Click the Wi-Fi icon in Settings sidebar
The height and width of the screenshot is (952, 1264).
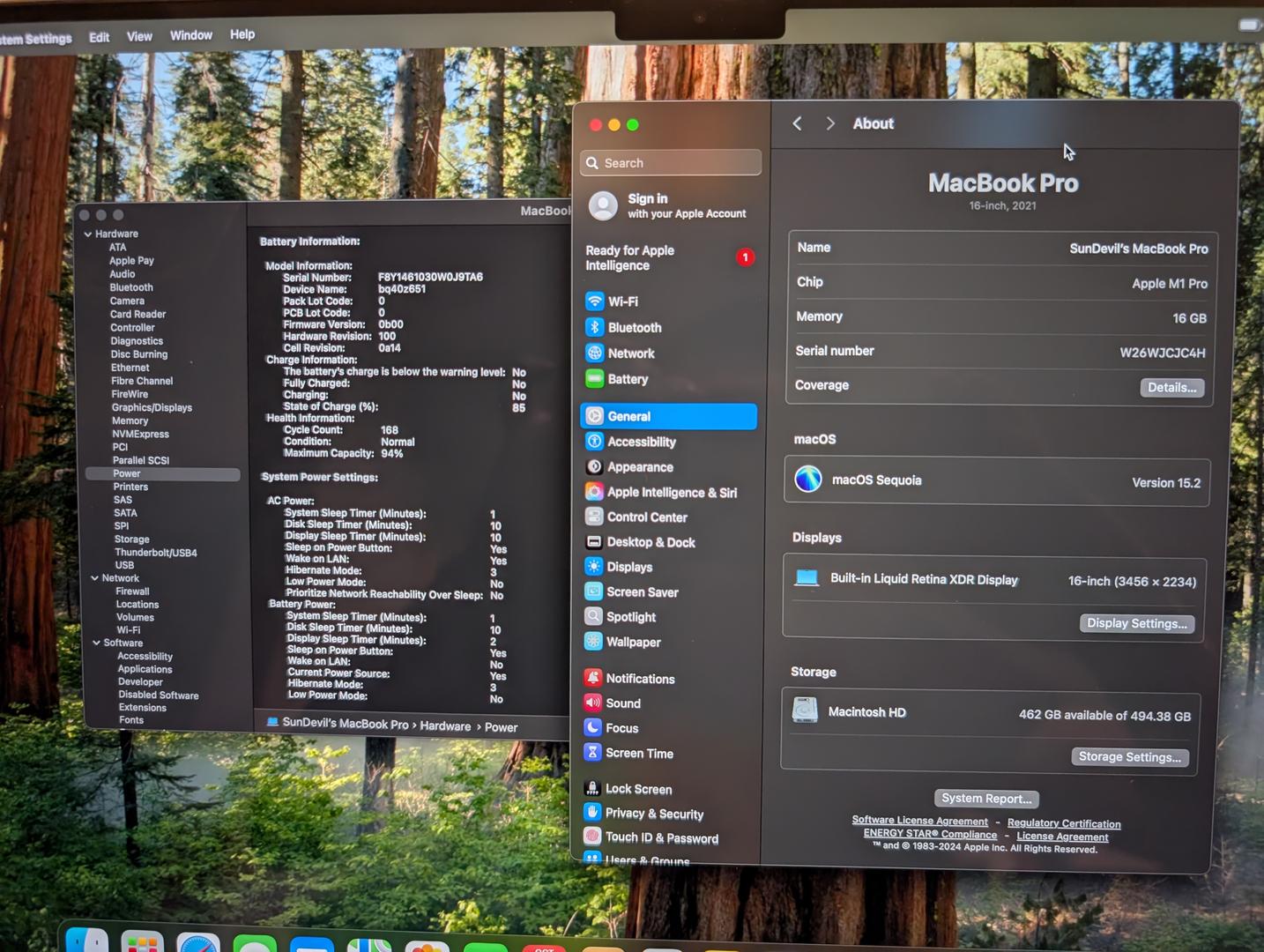[595, 301]
